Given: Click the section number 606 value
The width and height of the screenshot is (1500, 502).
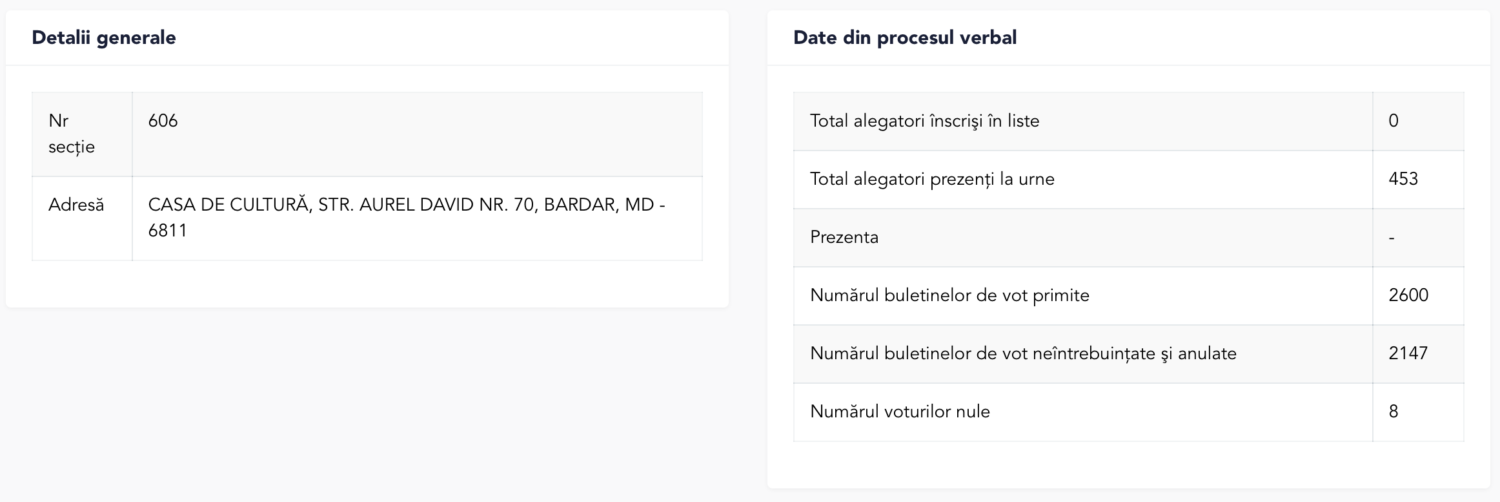Looking at the screenshot, I should coord(163,120).
